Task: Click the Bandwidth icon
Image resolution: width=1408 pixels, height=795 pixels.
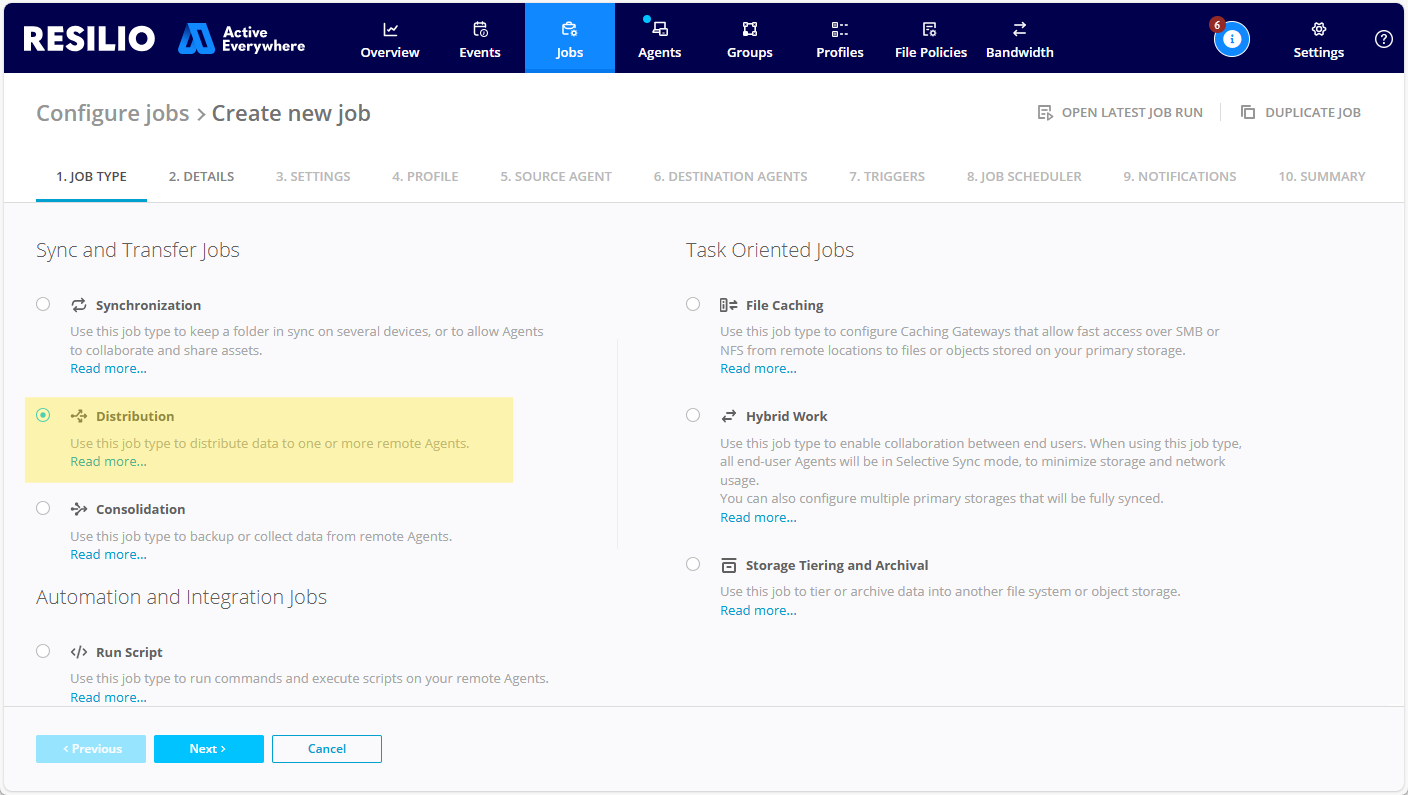Action: 1019,38
